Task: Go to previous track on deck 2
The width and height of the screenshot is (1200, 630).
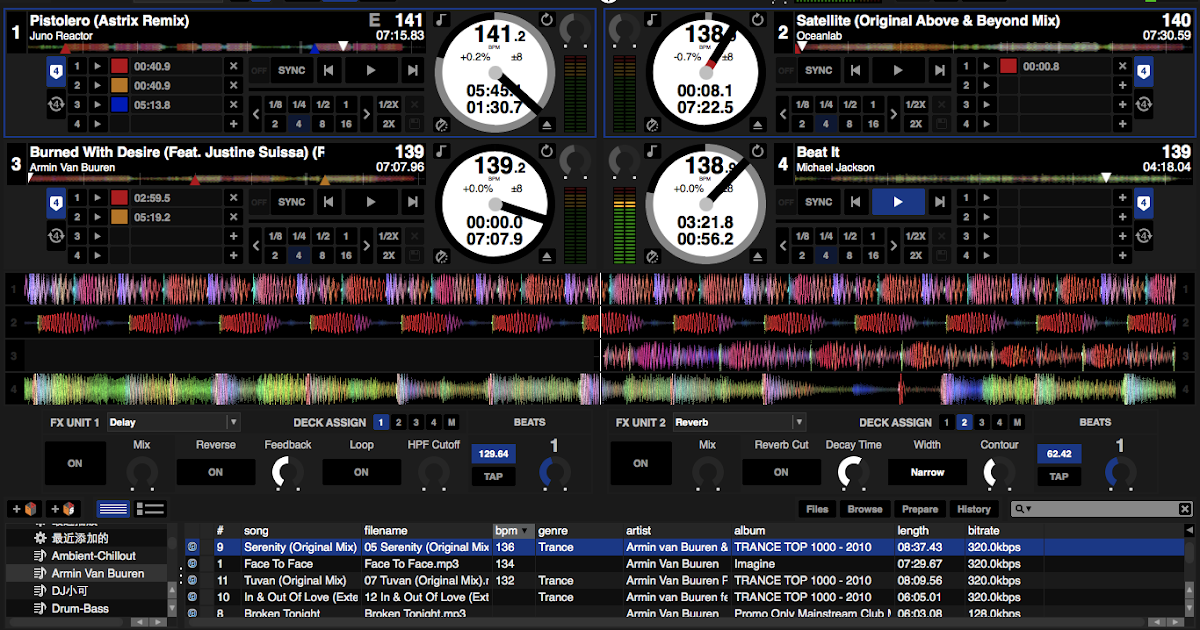Action: (857, 70)
